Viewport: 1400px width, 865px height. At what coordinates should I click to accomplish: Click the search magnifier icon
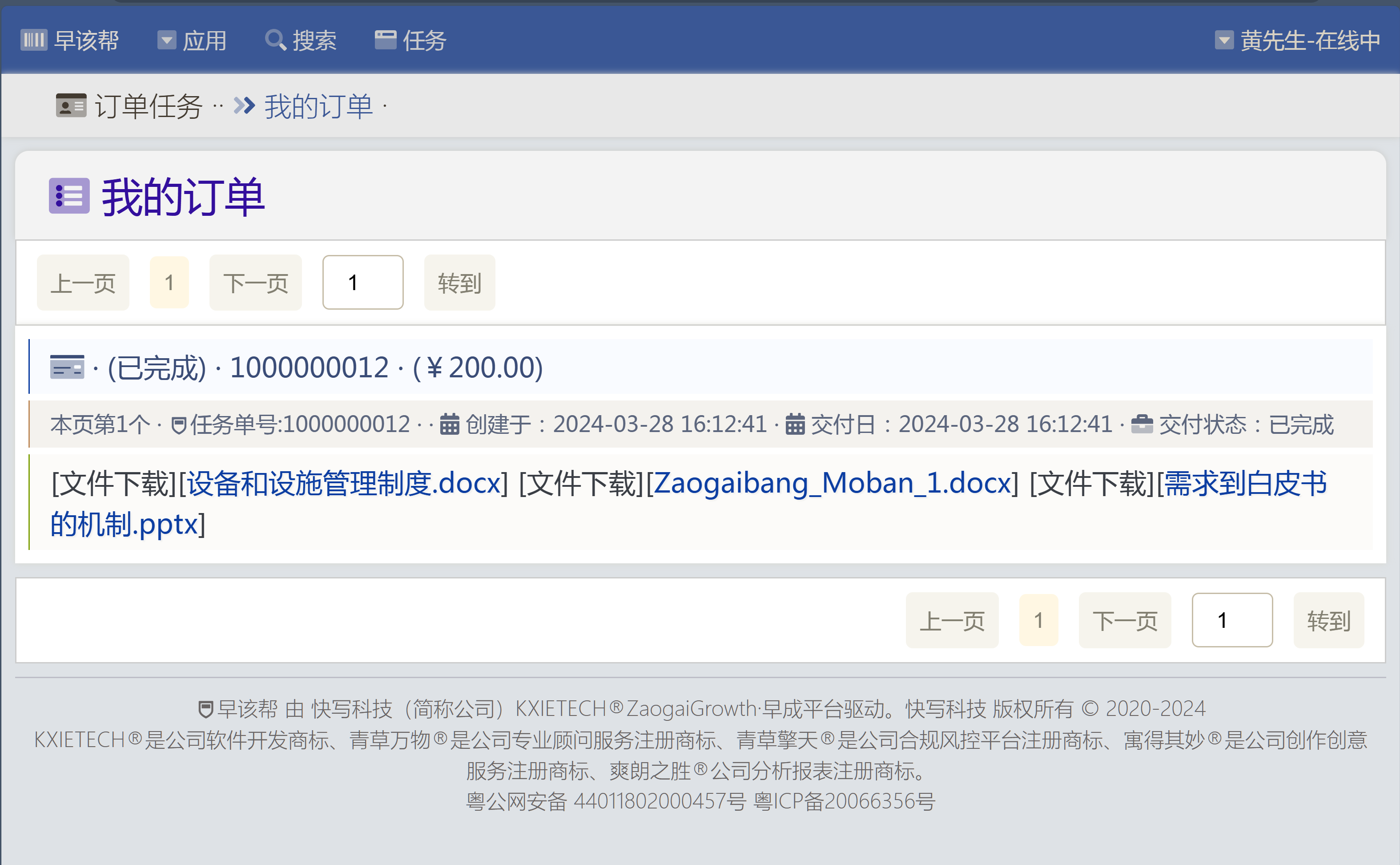tap(276, 40)
